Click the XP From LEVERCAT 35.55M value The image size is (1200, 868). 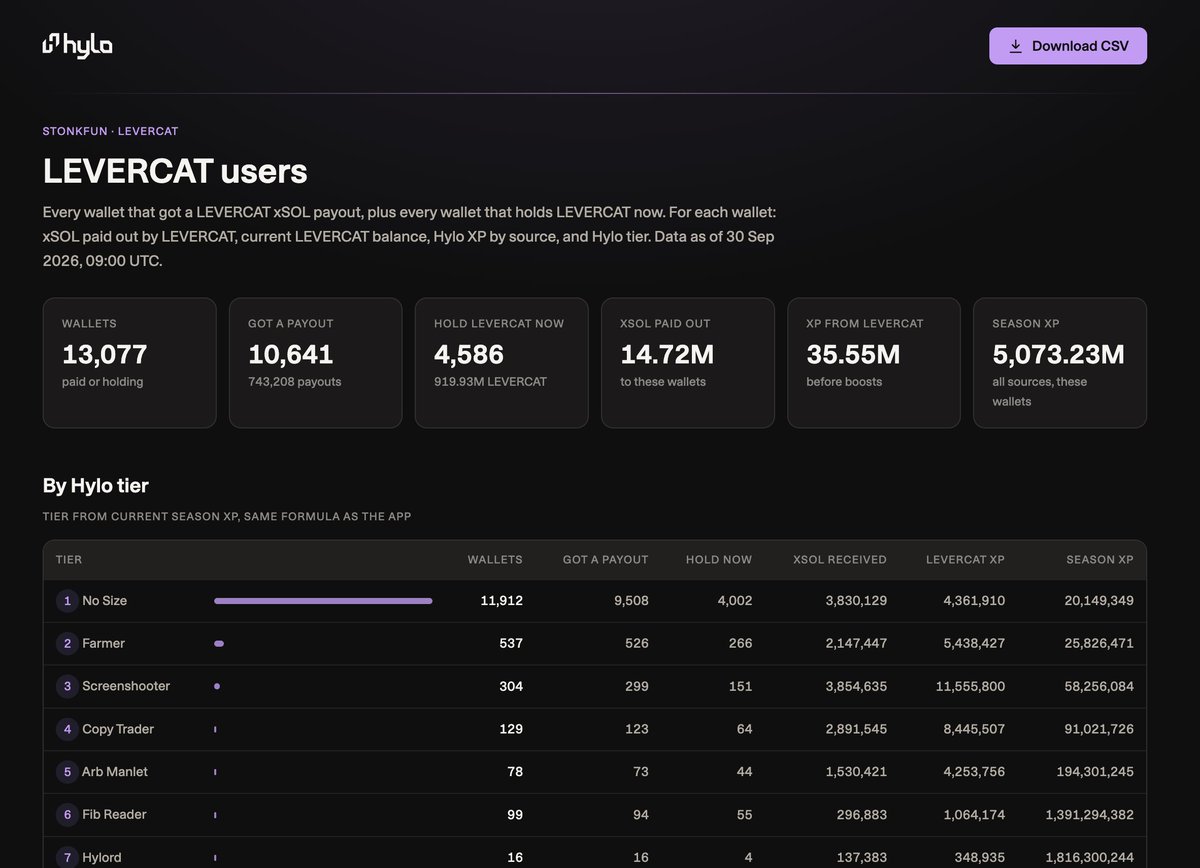[x=853, y=354]
